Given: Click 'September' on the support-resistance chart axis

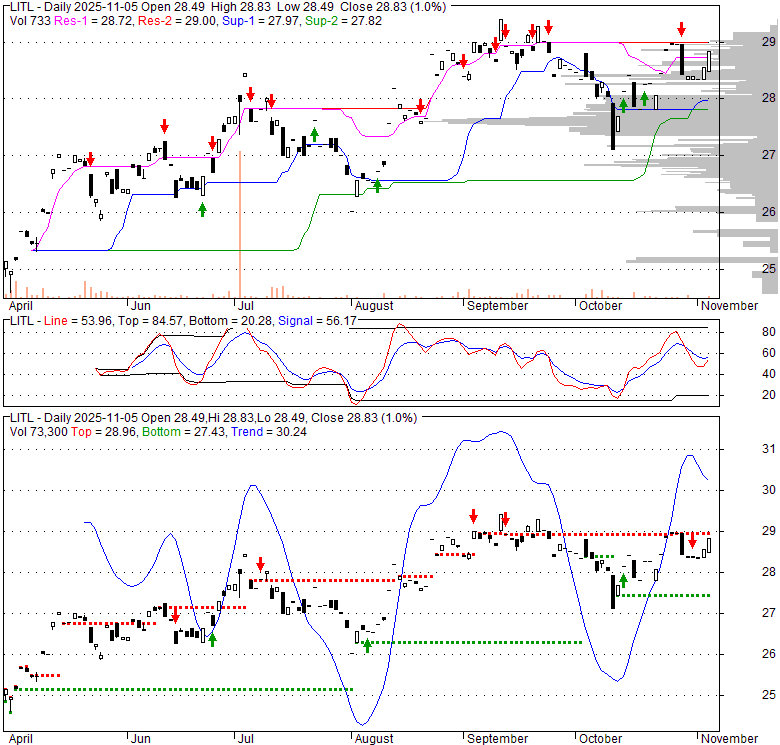Looking at the screenshot, I should click(497, 305).
